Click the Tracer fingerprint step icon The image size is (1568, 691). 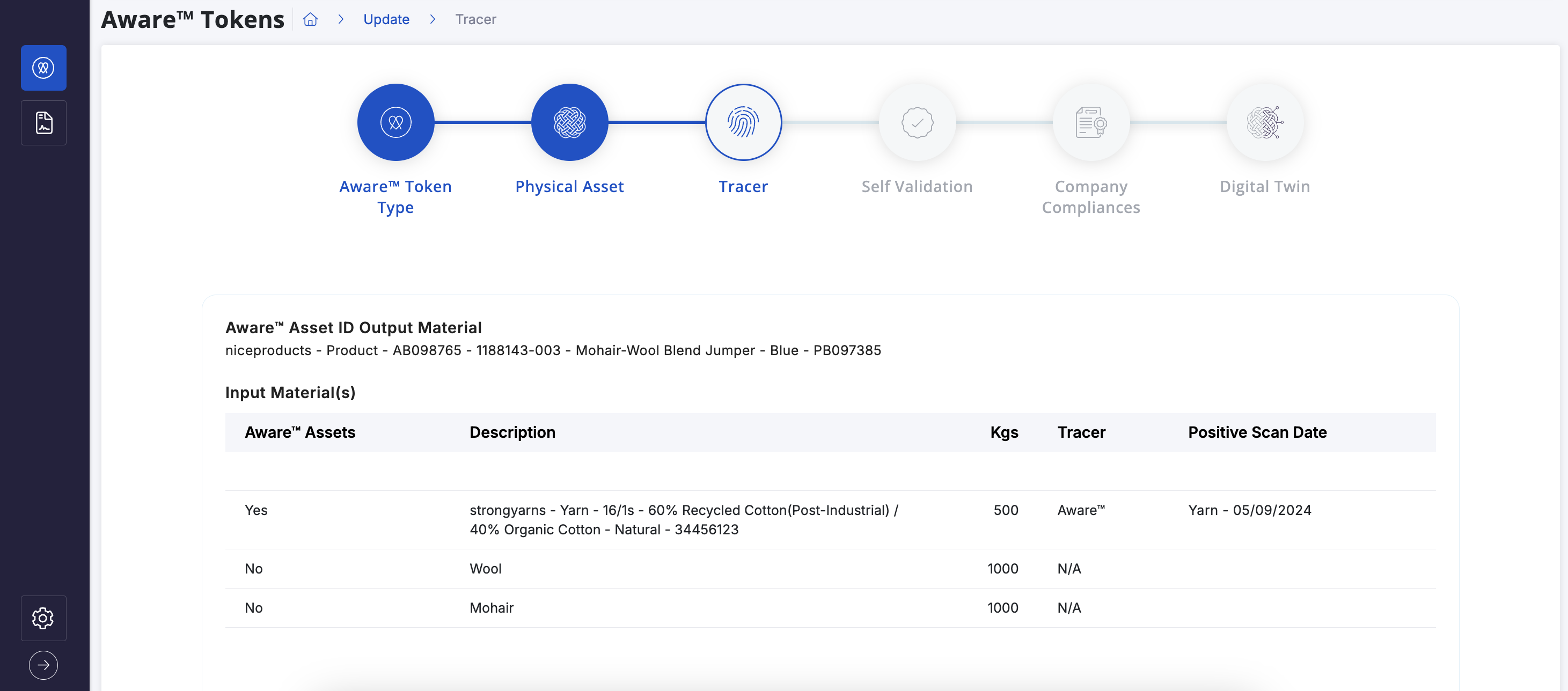743,122
